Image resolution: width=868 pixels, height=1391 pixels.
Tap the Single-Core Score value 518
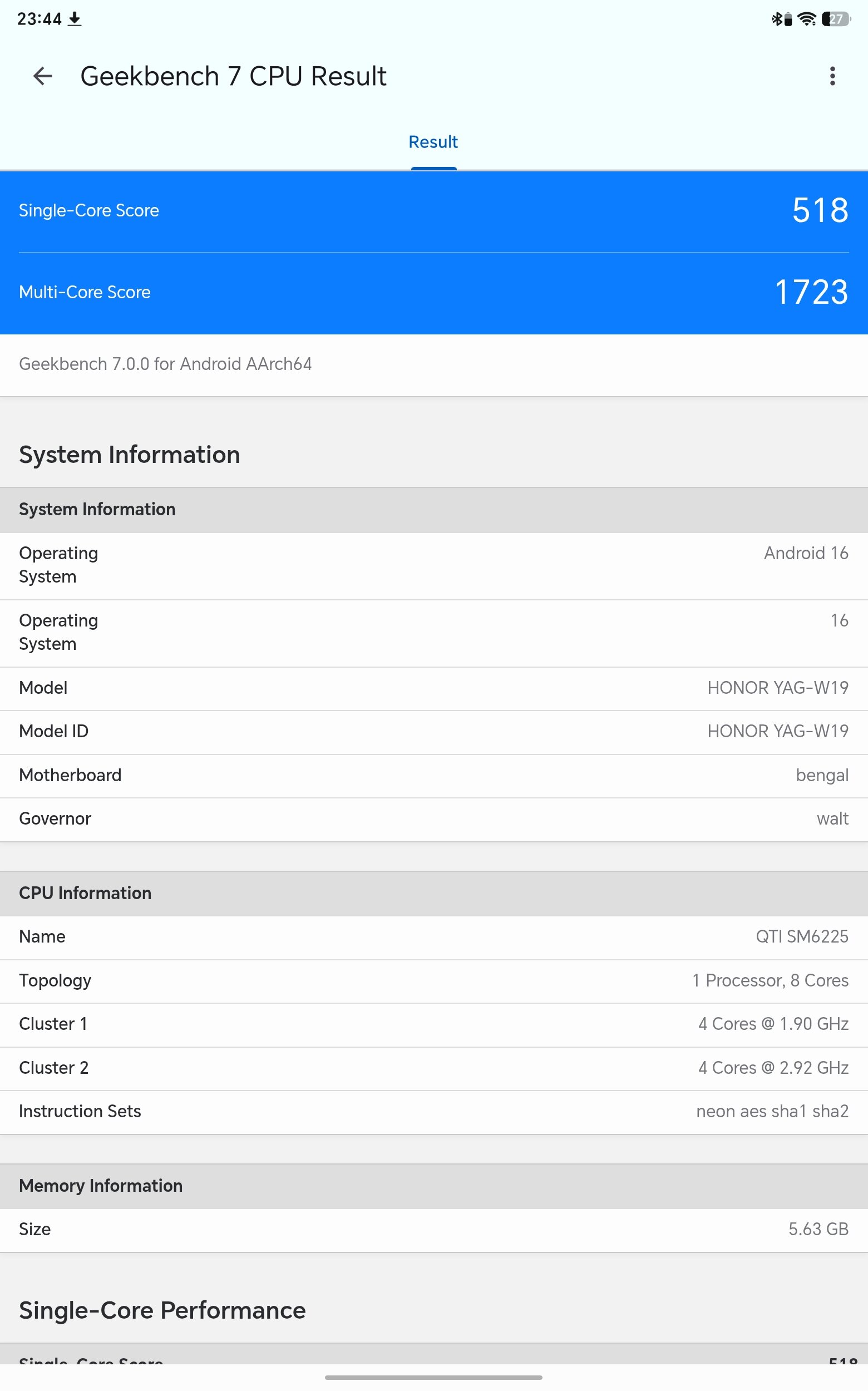coord(820,210)
